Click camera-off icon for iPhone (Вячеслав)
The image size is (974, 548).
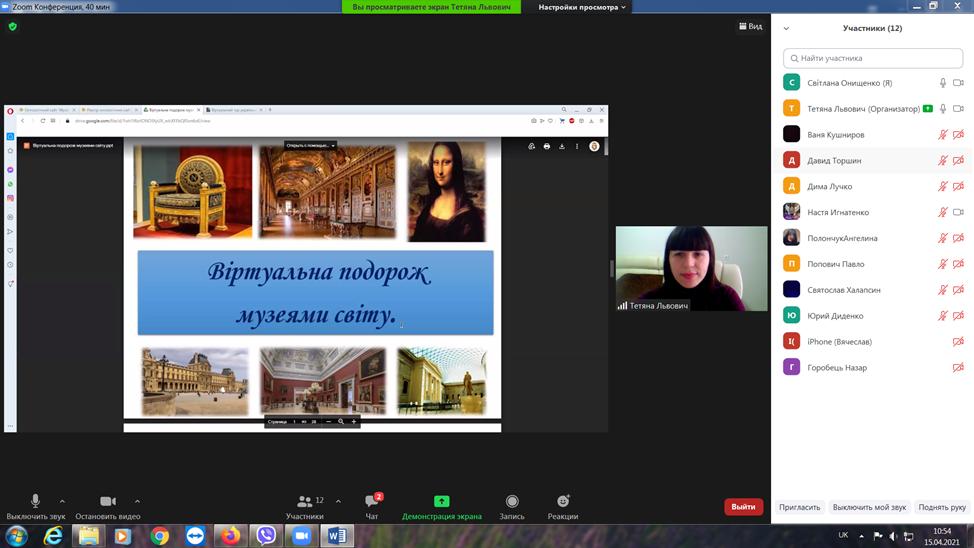point(958,342)
